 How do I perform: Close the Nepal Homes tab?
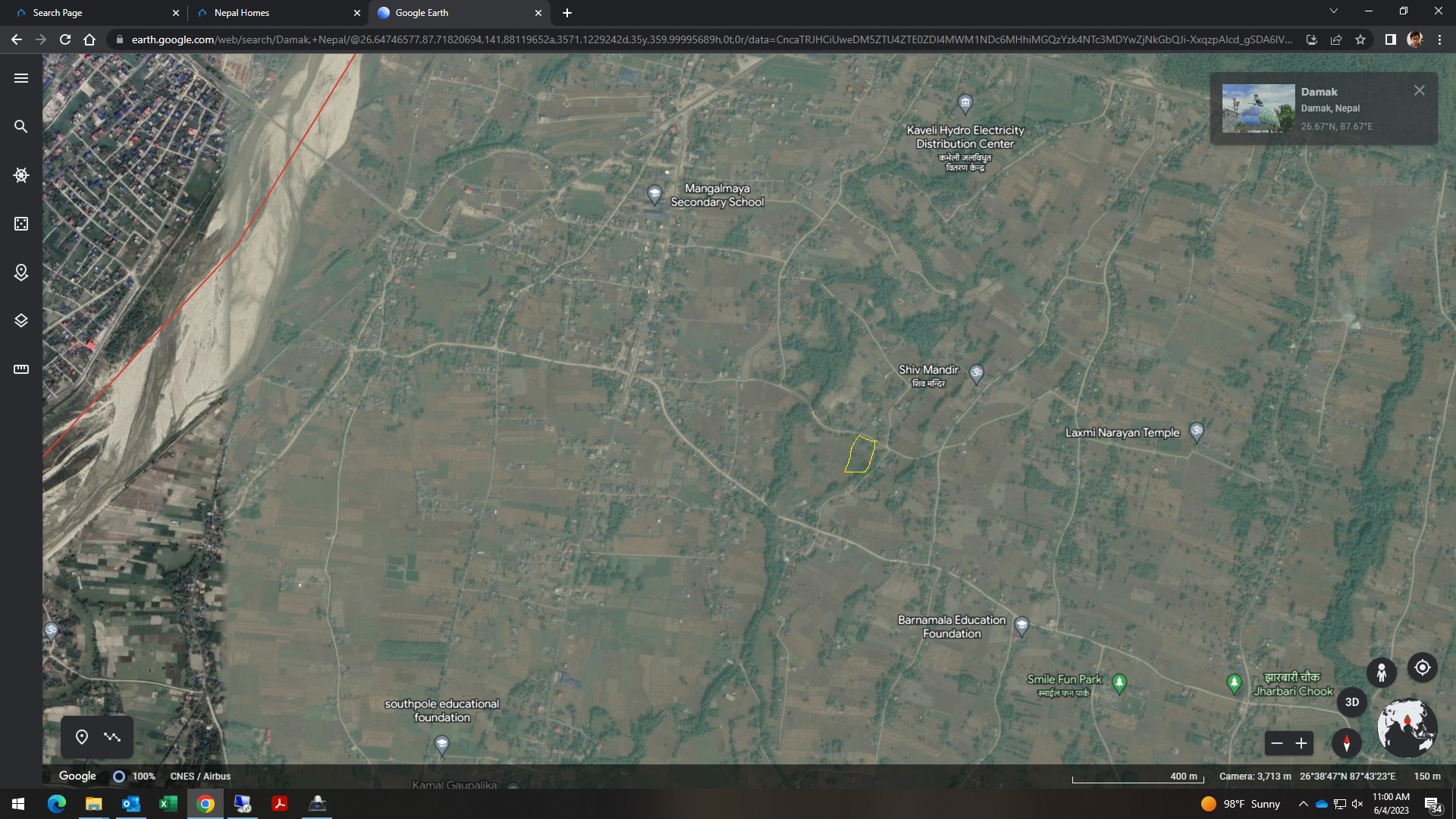357,13
